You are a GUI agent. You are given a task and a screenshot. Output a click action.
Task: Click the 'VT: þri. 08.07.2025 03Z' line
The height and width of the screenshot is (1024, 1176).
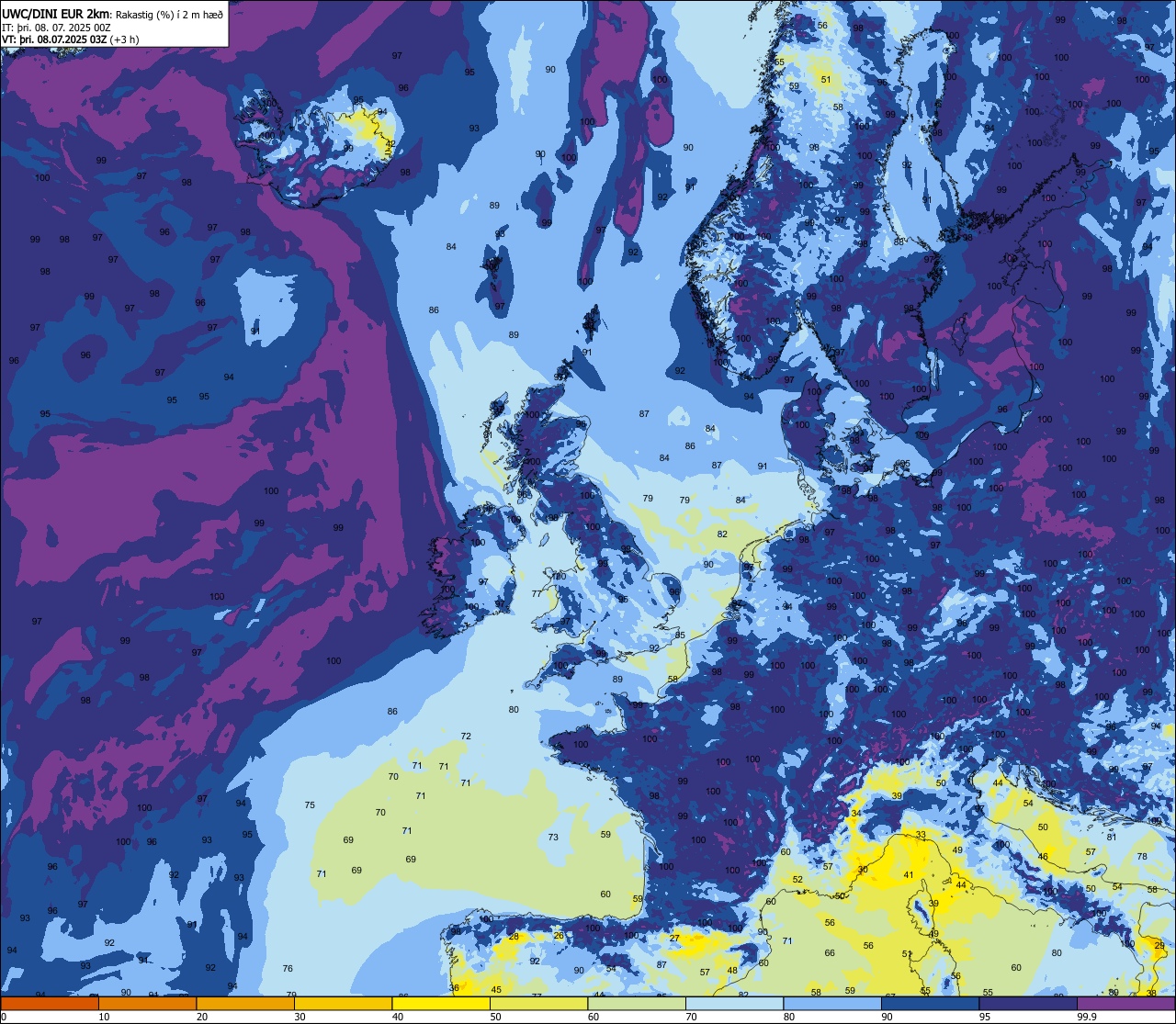pyautogui.click(x=54, y=39)
